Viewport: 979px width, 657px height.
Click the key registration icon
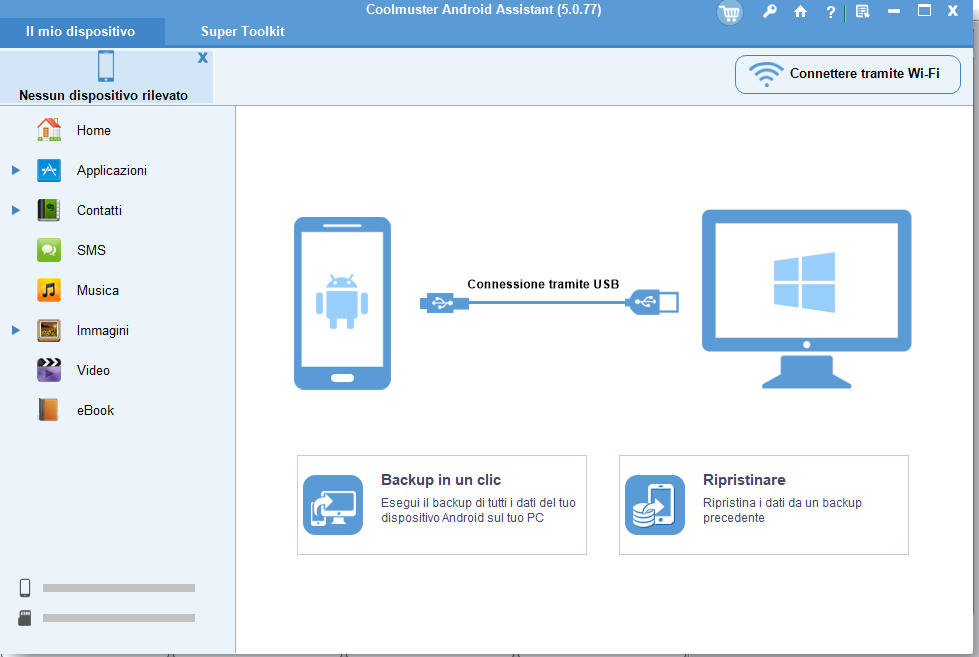pyautogui.click(x=769, y=11)
